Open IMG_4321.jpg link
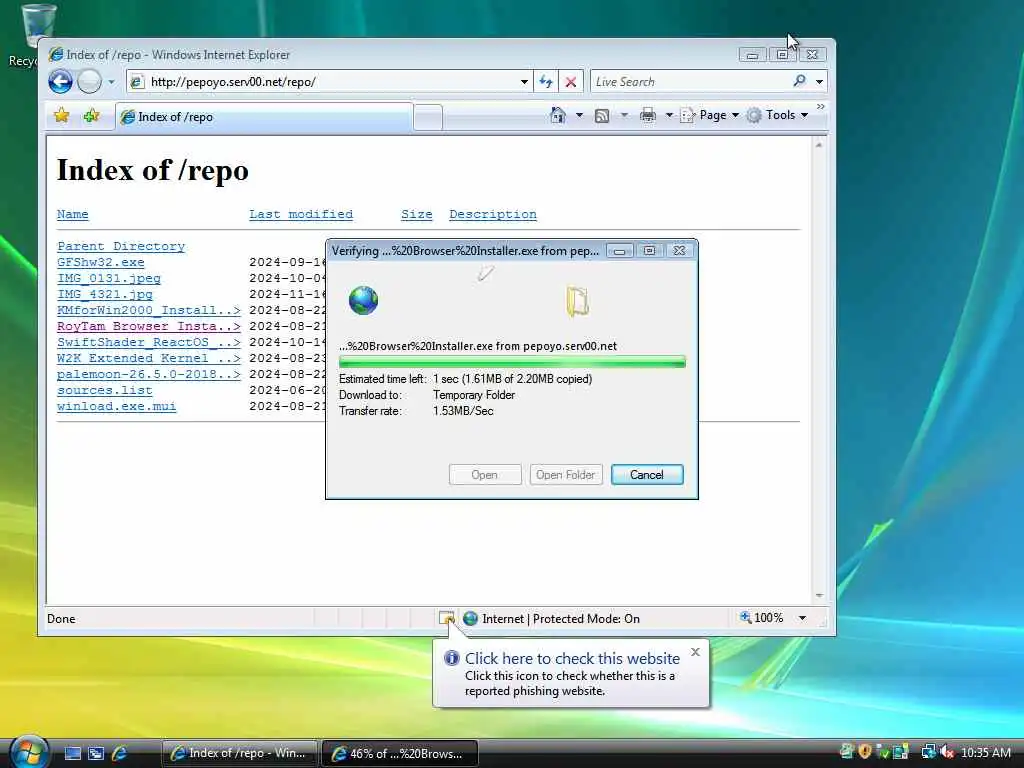 coord(104,294)
